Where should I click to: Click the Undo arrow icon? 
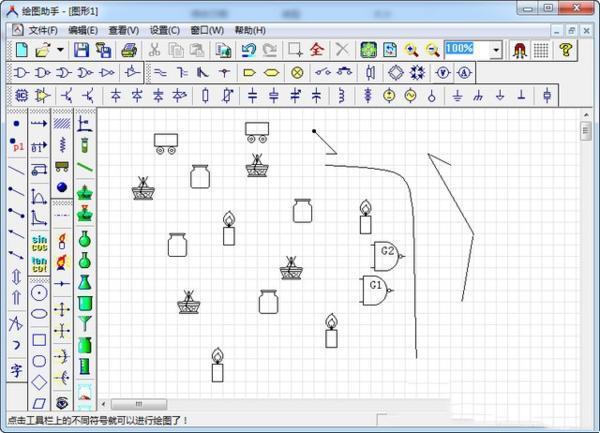point(248,49)
